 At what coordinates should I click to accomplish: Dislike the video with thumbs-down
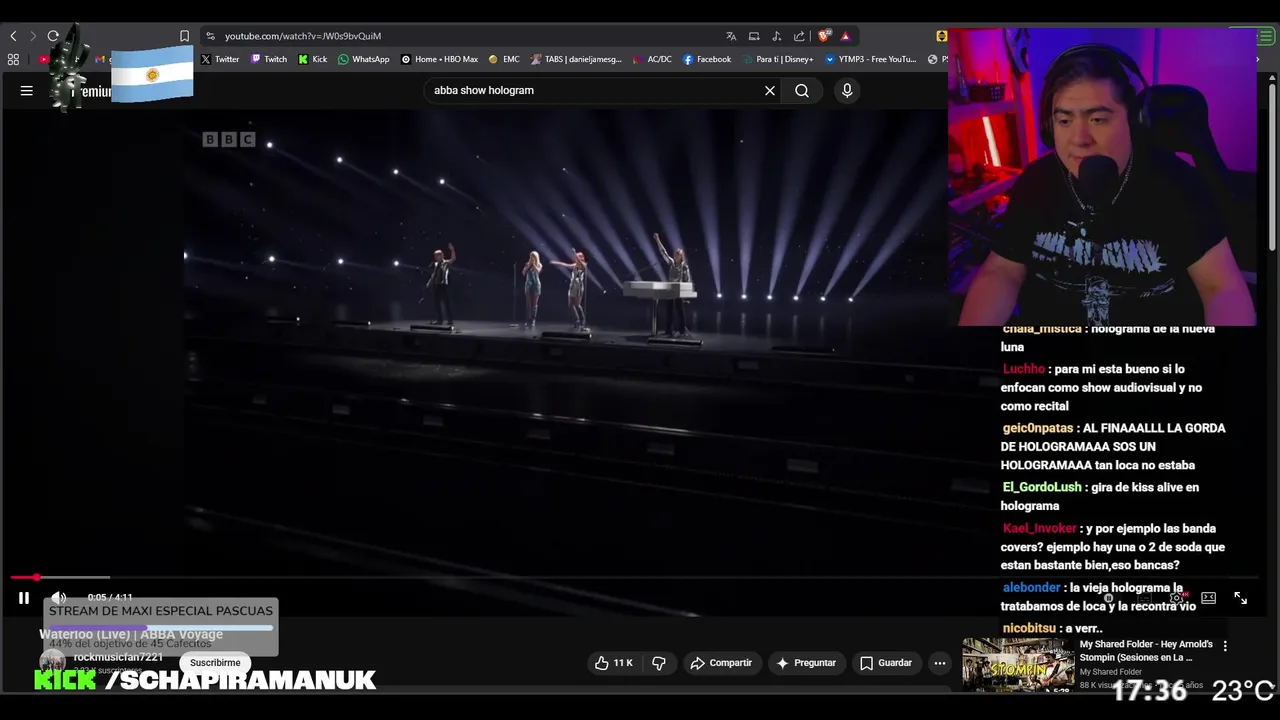click(659, 663)
